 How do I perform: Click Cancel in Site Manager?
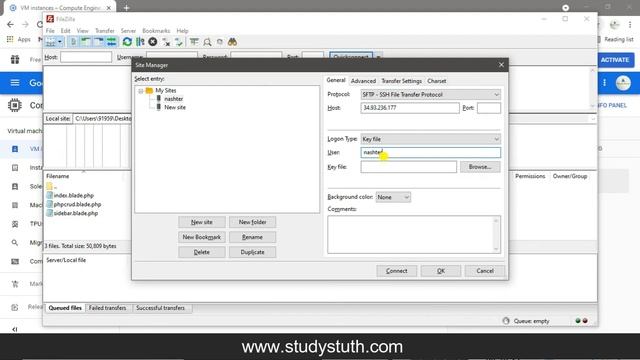[485, 271]
